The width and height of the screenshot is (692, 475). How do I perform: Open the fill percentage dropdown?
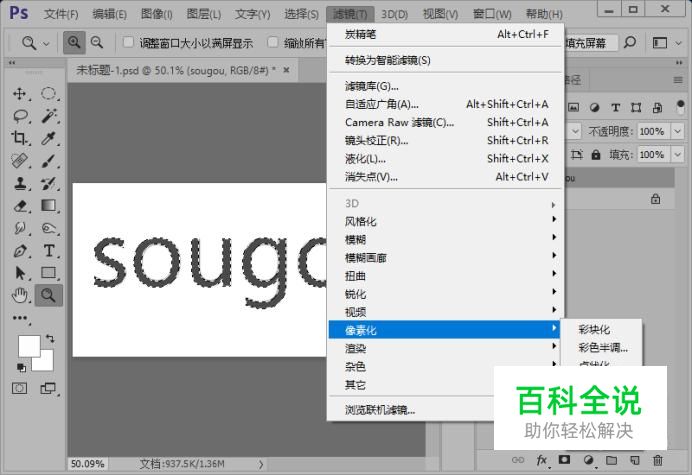pos(677,155)
